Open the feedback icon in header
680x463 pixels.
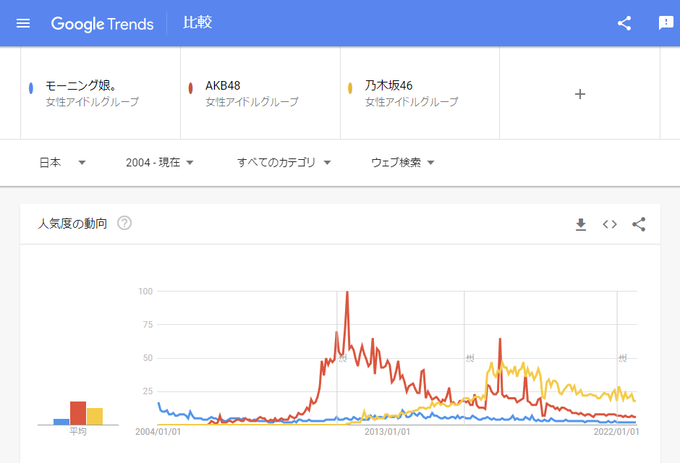click(666, 23)
